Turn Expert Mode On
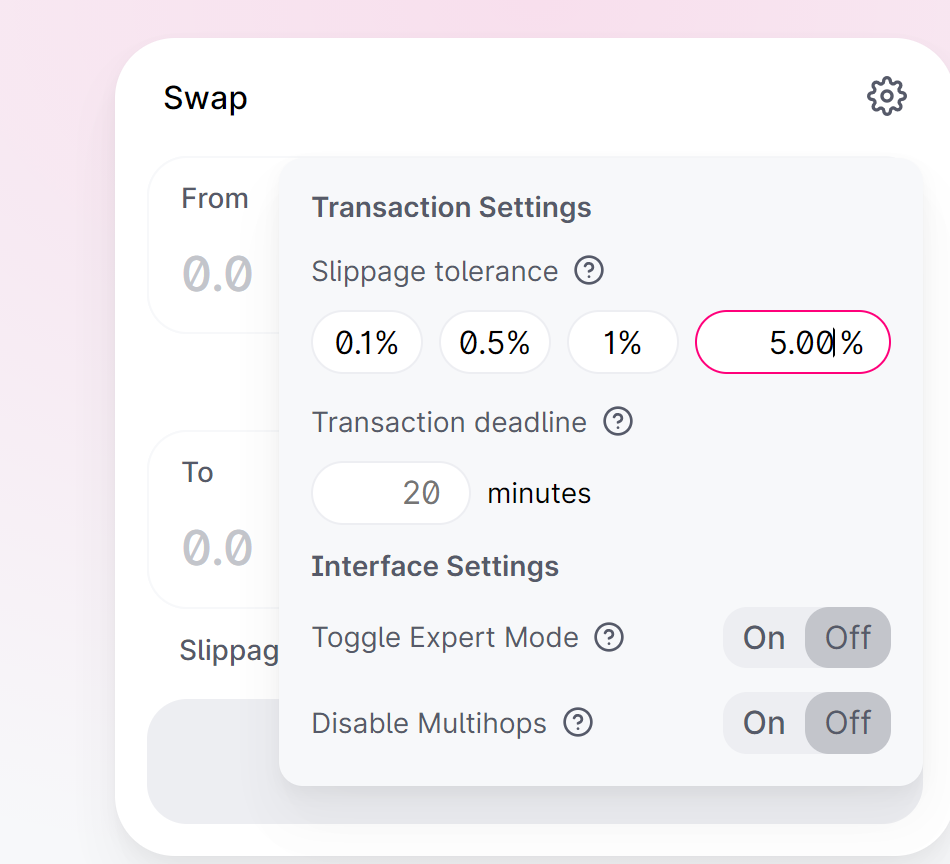This screenshot has height=864, width=950. pyautogui.click(x=764, y=637)
